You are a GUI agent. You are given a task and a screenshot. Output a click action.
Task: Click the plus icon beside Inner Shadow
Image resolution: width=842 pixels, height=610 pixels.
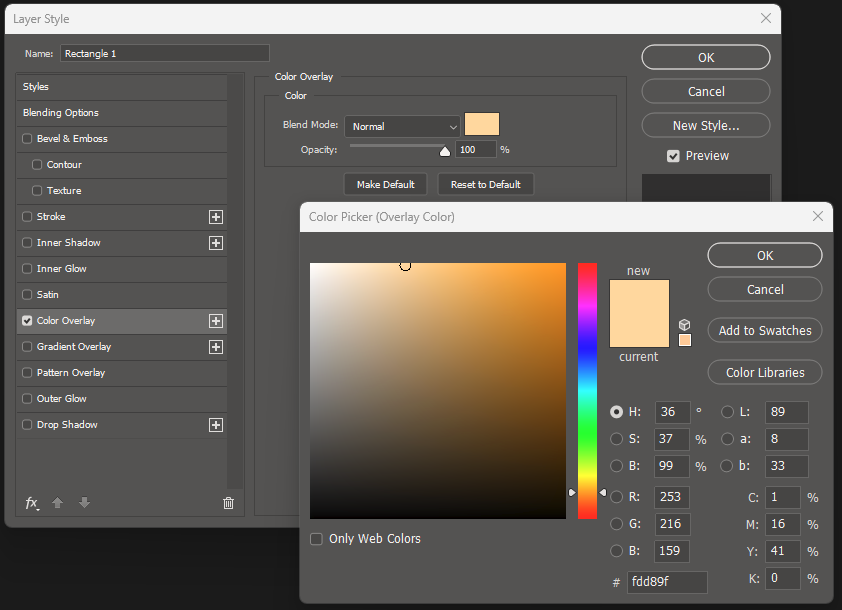[x=216, y=242]
